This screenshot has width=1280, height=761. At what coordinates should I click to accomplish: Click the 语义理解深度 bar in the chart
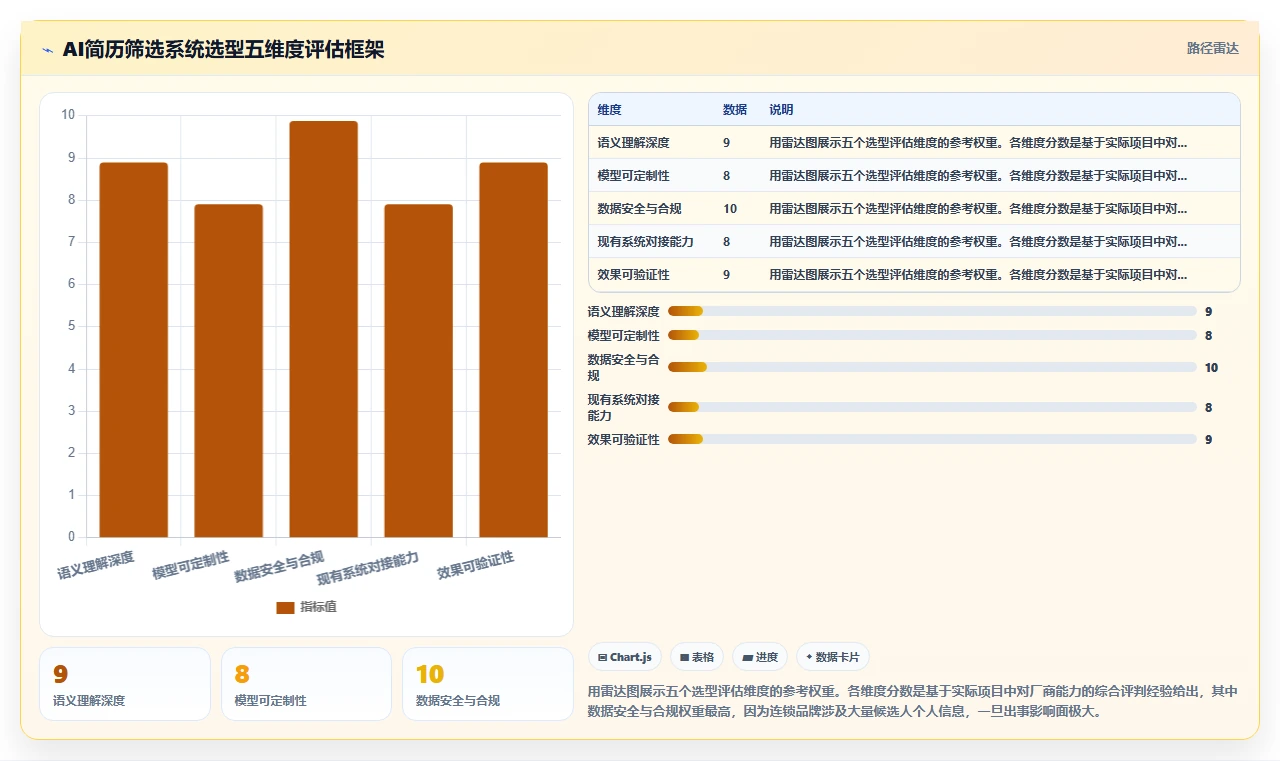(133, 350)
